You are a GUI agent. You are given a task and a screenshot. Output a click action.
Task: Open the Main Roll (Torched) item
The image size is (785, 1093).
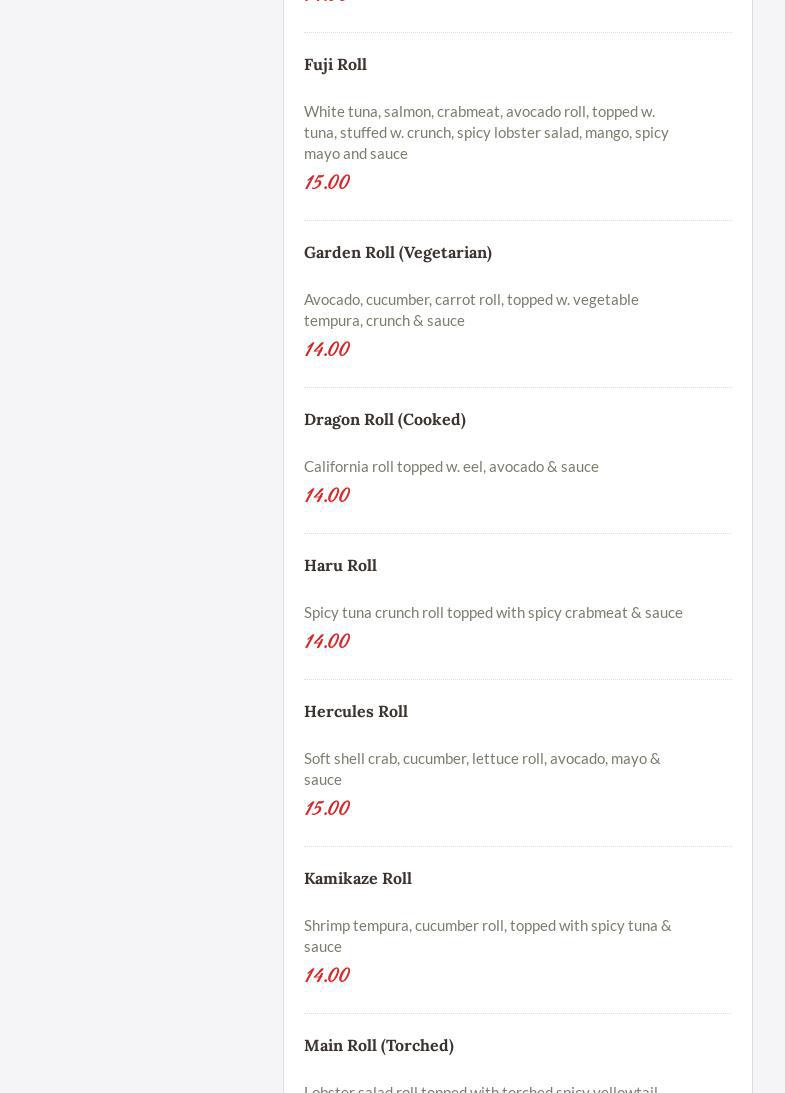(x=378, y=1045)
